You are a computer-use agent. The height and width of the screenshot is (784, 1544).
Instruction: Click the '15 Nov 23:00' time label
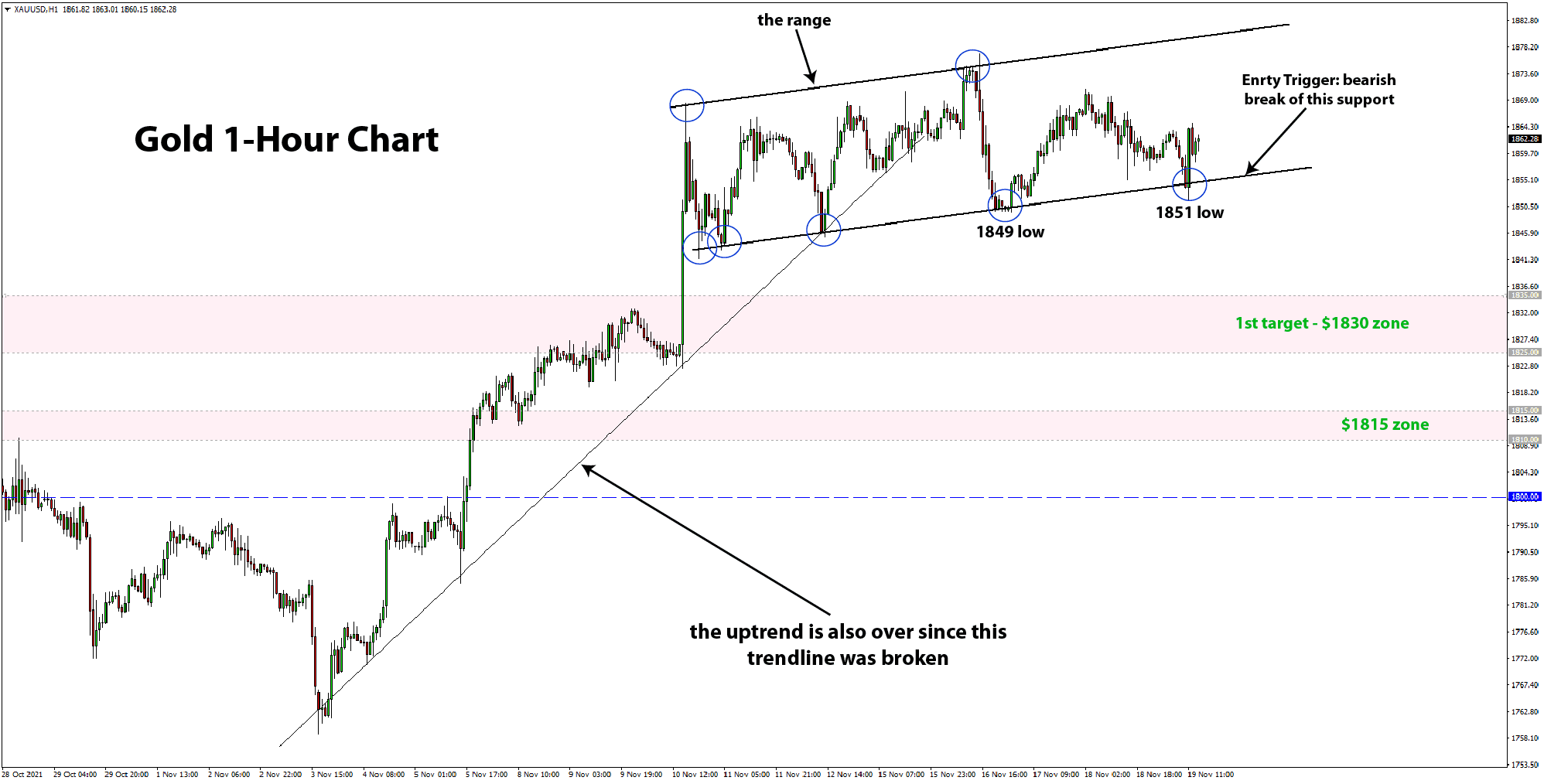[x=952, y=775]
